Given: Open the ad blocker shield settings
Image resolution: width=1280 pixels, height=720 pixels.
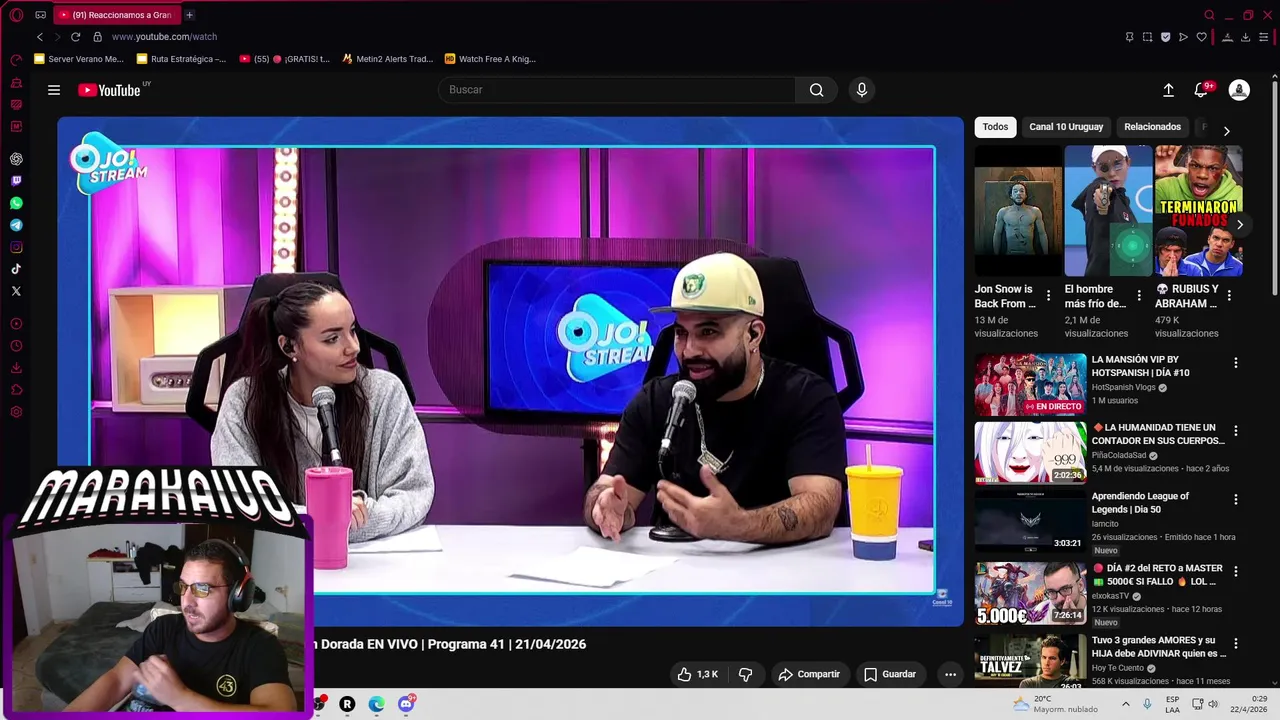Looking at the screenshot, I should coord(1165,37).
